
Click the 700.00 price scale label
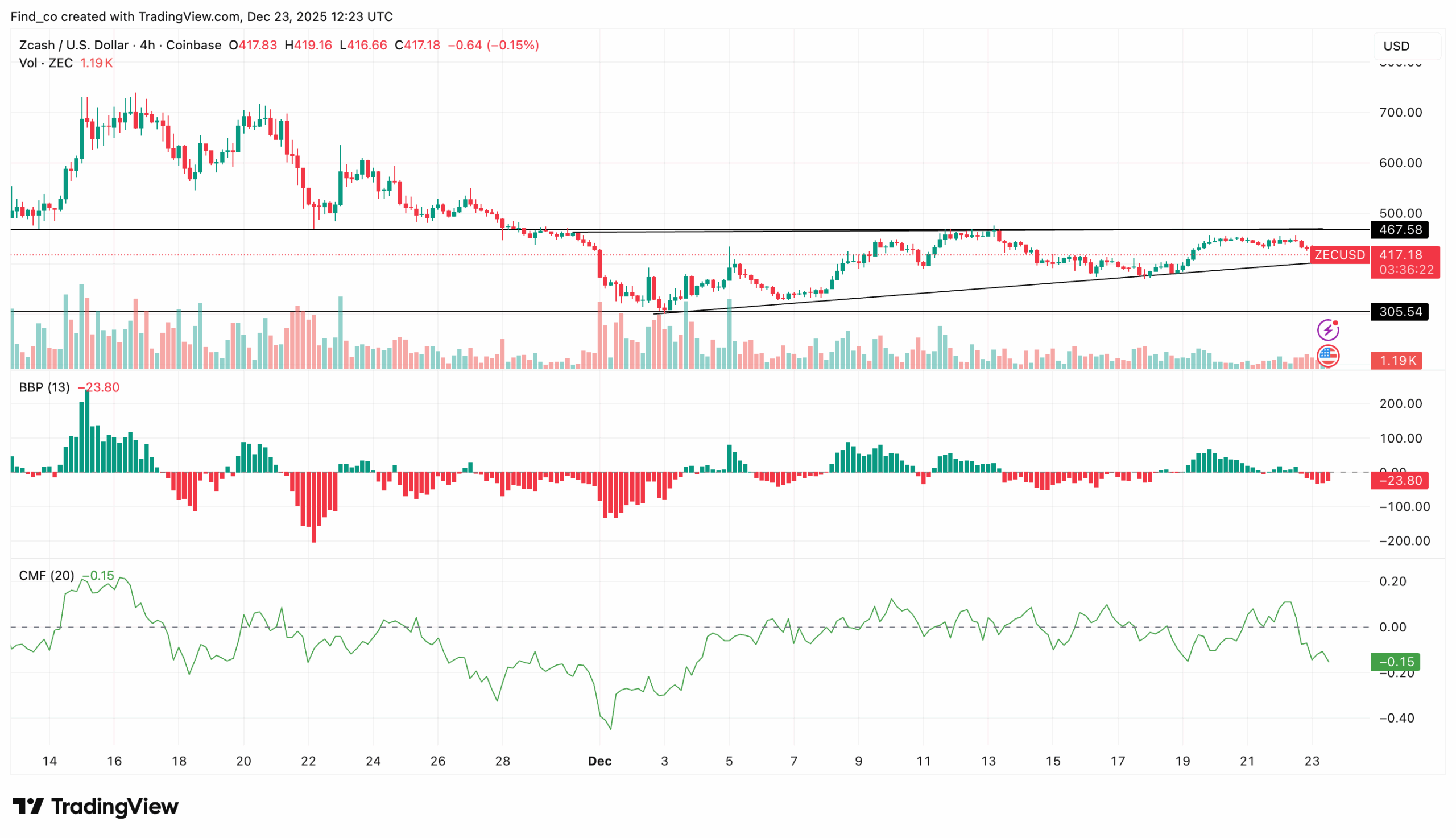[x=1400, y=112]
